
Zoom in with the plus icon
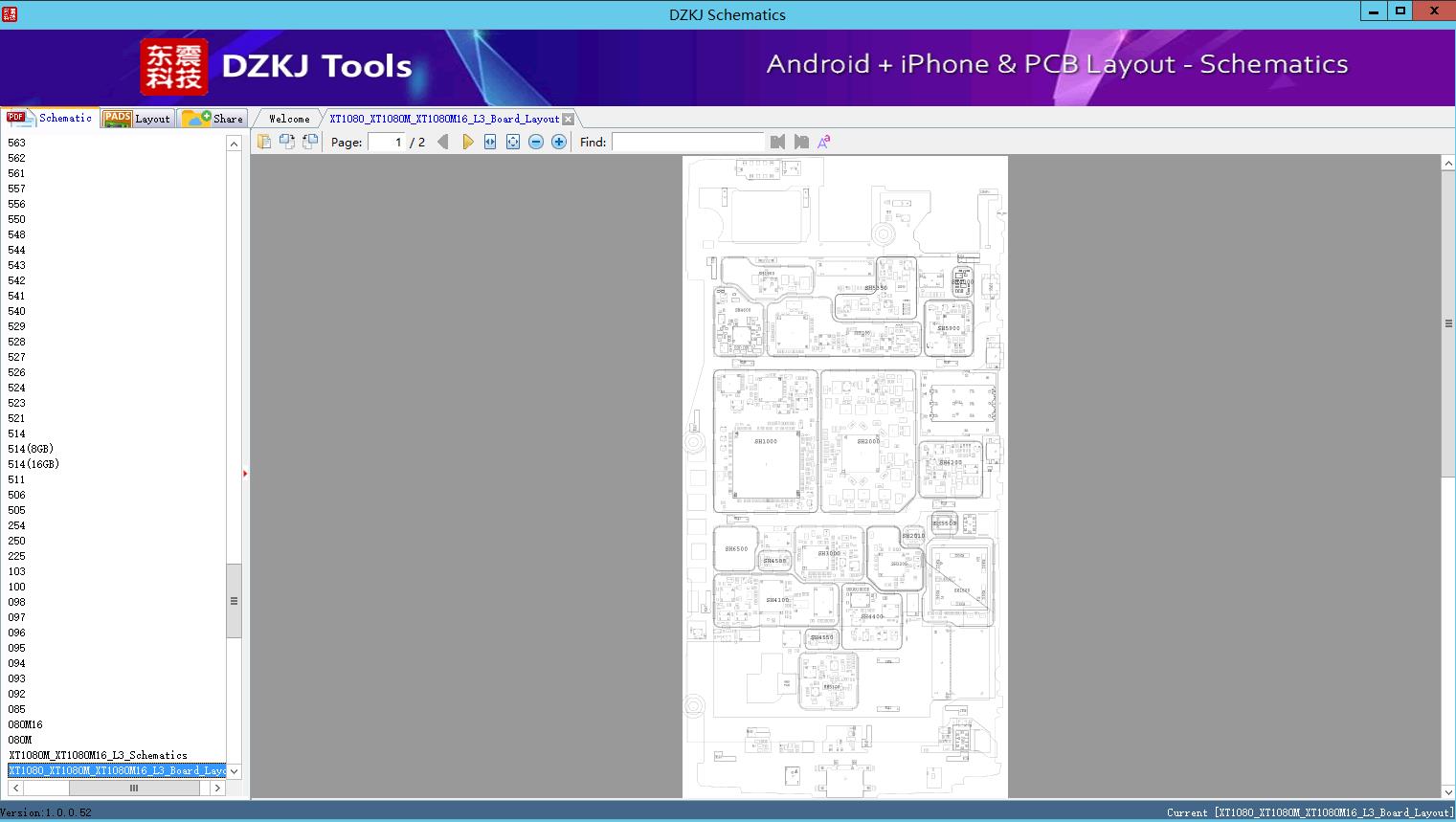tap(559, 142)
